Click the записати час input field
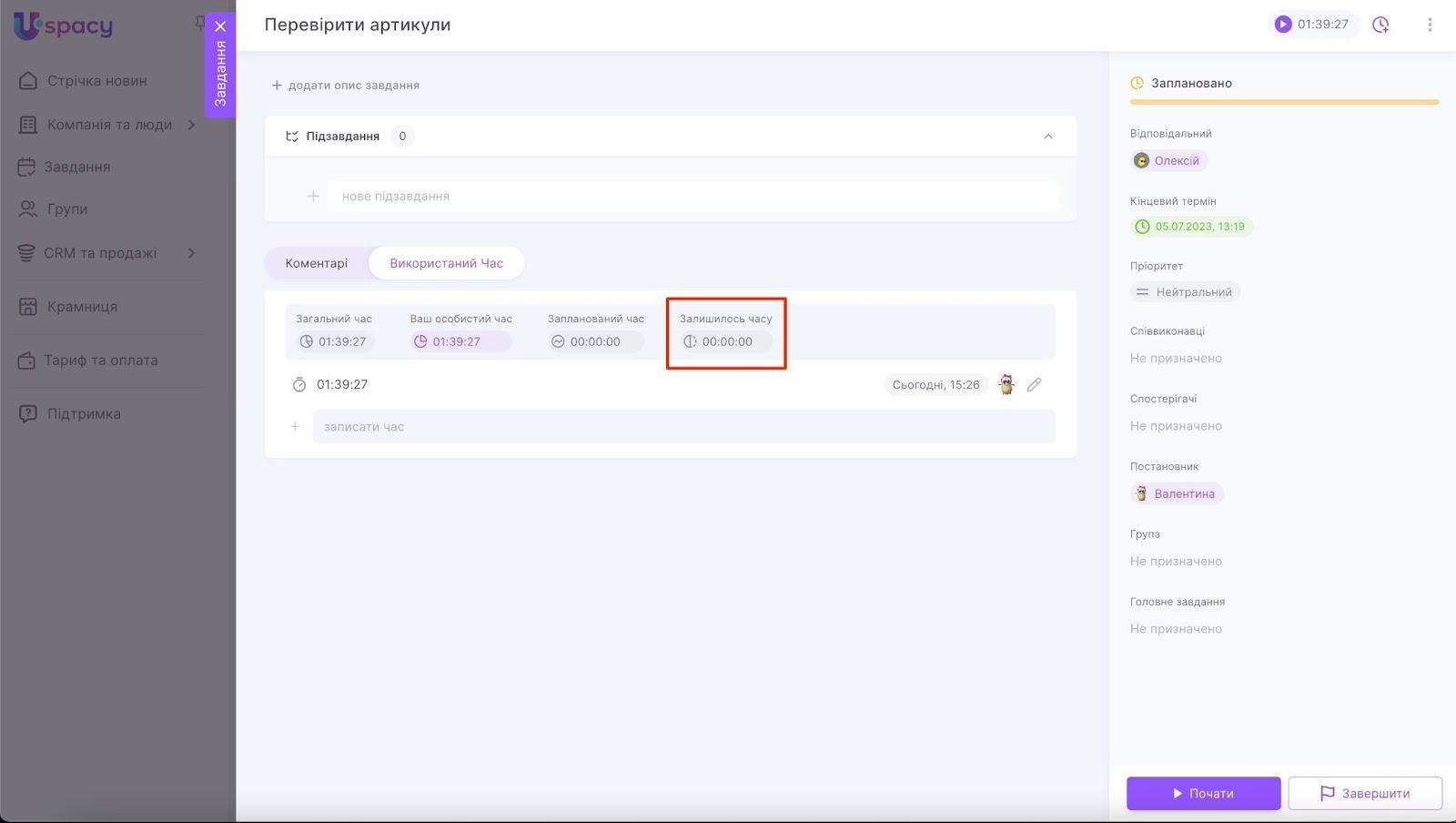Screen dimensions: 1456x823 [682, 427]
